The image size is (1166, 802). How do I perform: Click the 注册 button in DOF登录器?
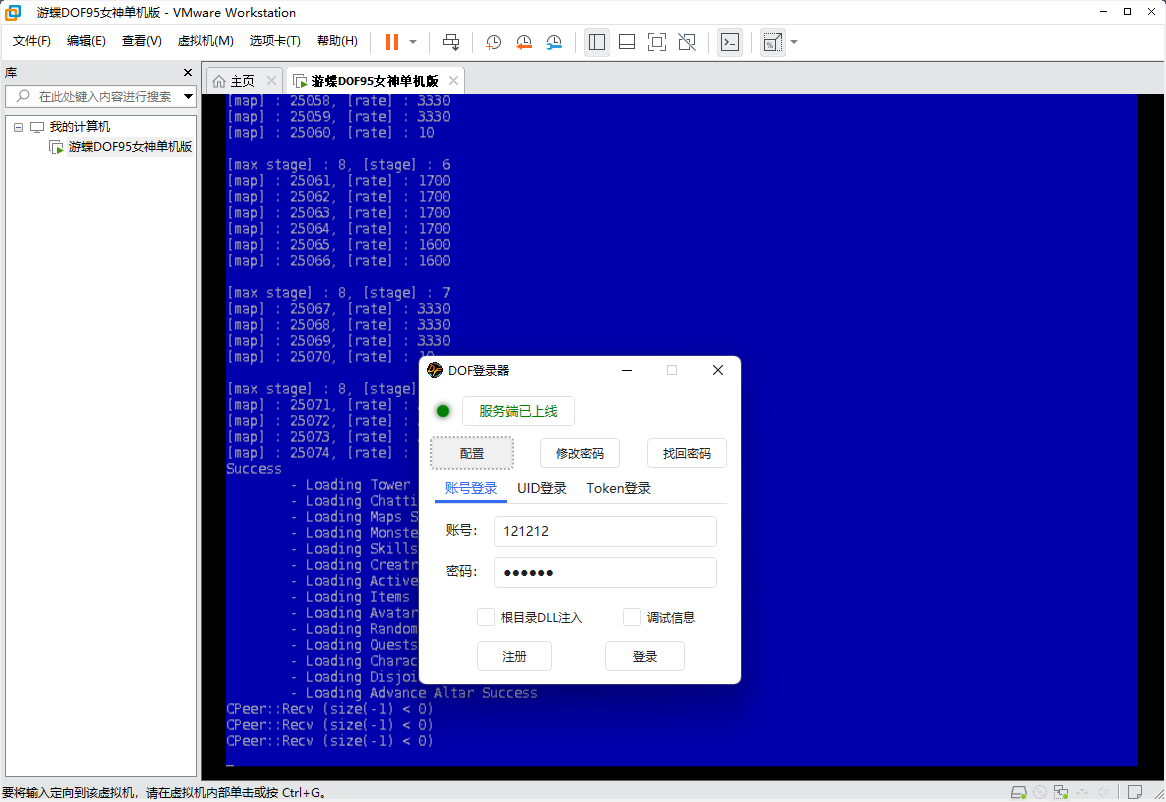point(514,656)
